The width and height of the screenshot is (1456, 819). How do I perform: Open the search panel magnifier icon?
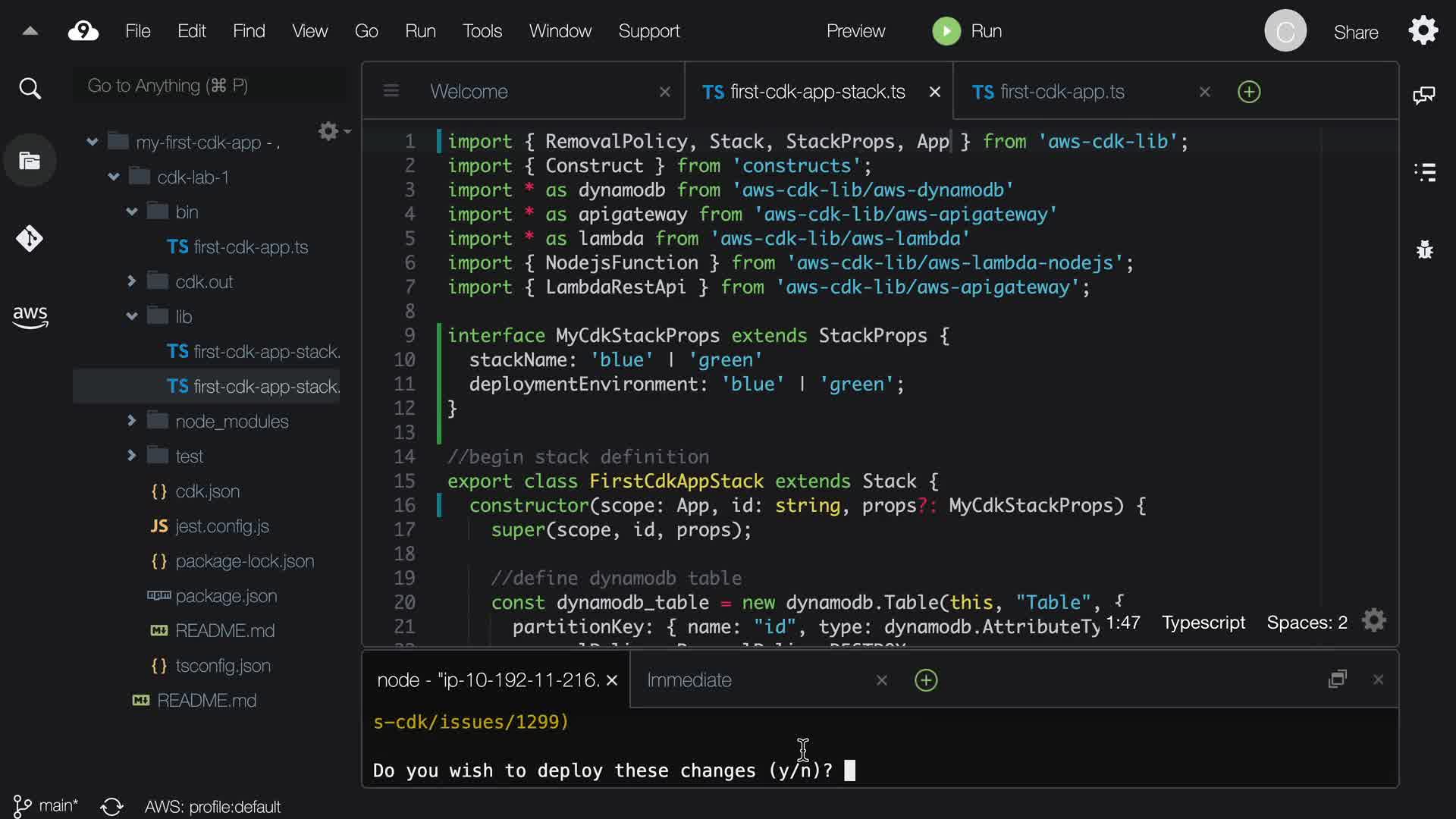point(30,89)
